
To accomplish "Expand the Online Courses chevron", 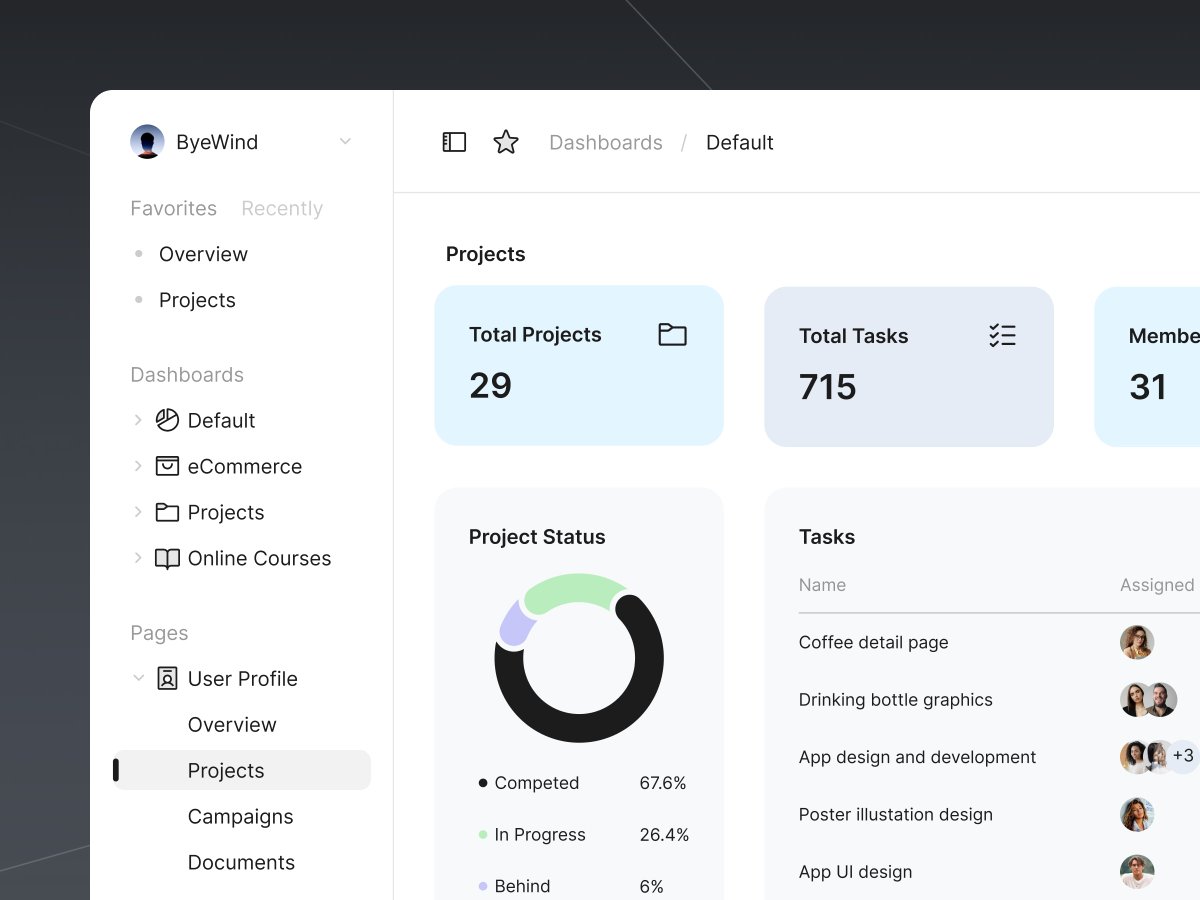I will coord(138,558).
